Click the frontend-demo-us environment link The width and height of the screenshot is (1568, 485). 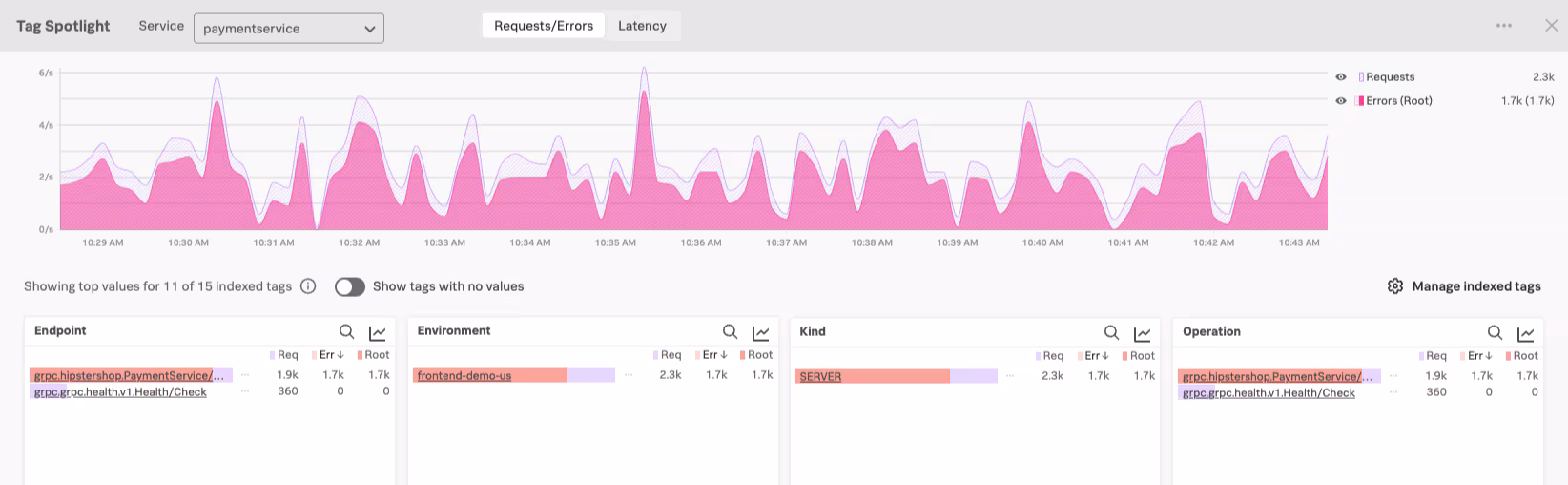464,376
